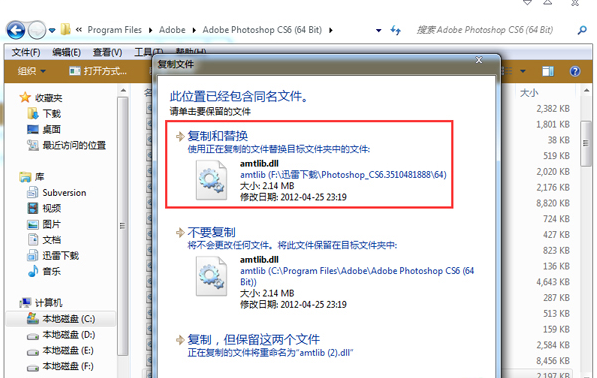This screenshot has height=378, width=597.
Task: Click the Forward navigation arrow button
Action: (x=37, y=30)
